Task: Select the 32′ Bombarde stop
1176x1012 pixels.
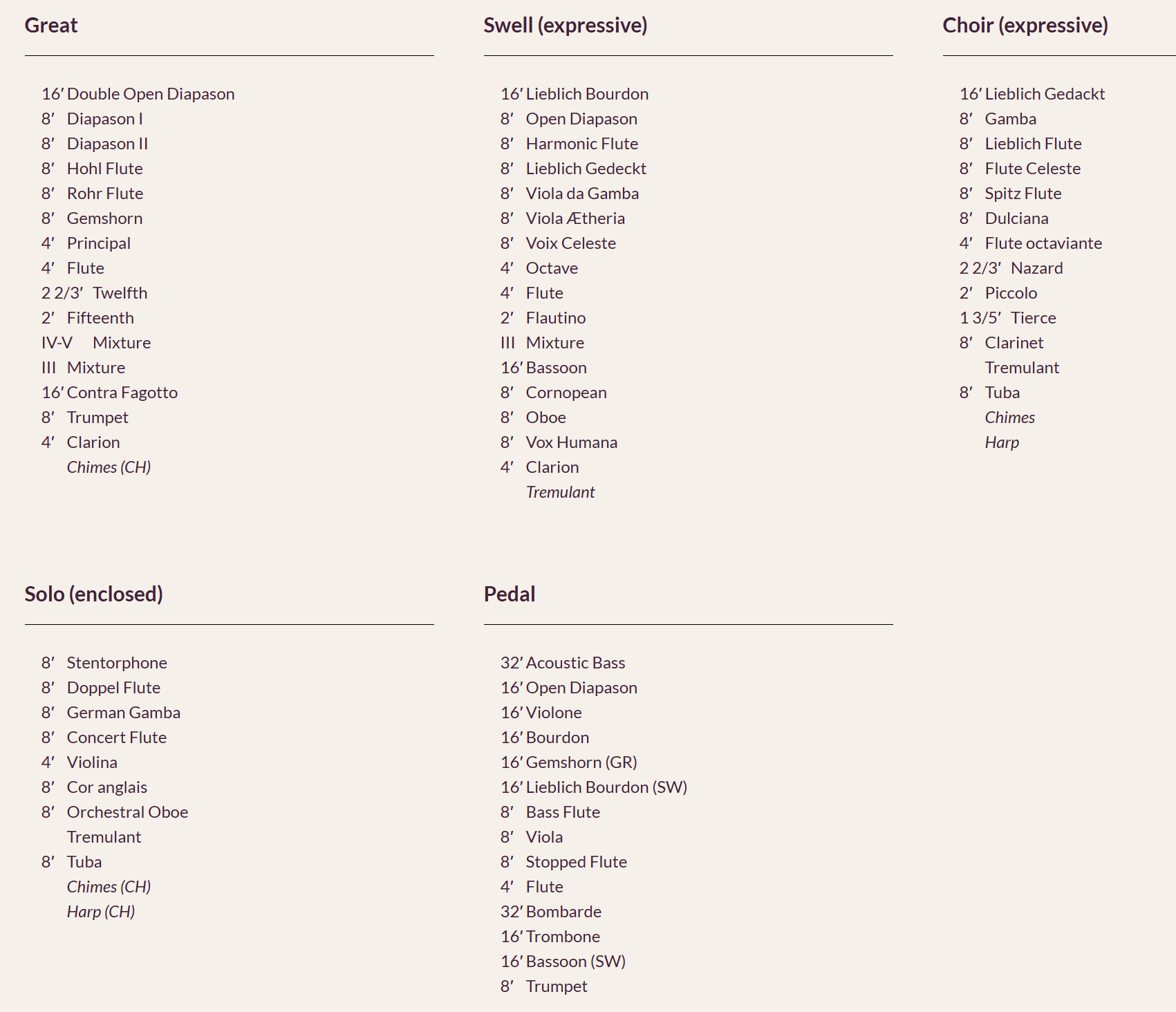Action: tap(563, 912)
